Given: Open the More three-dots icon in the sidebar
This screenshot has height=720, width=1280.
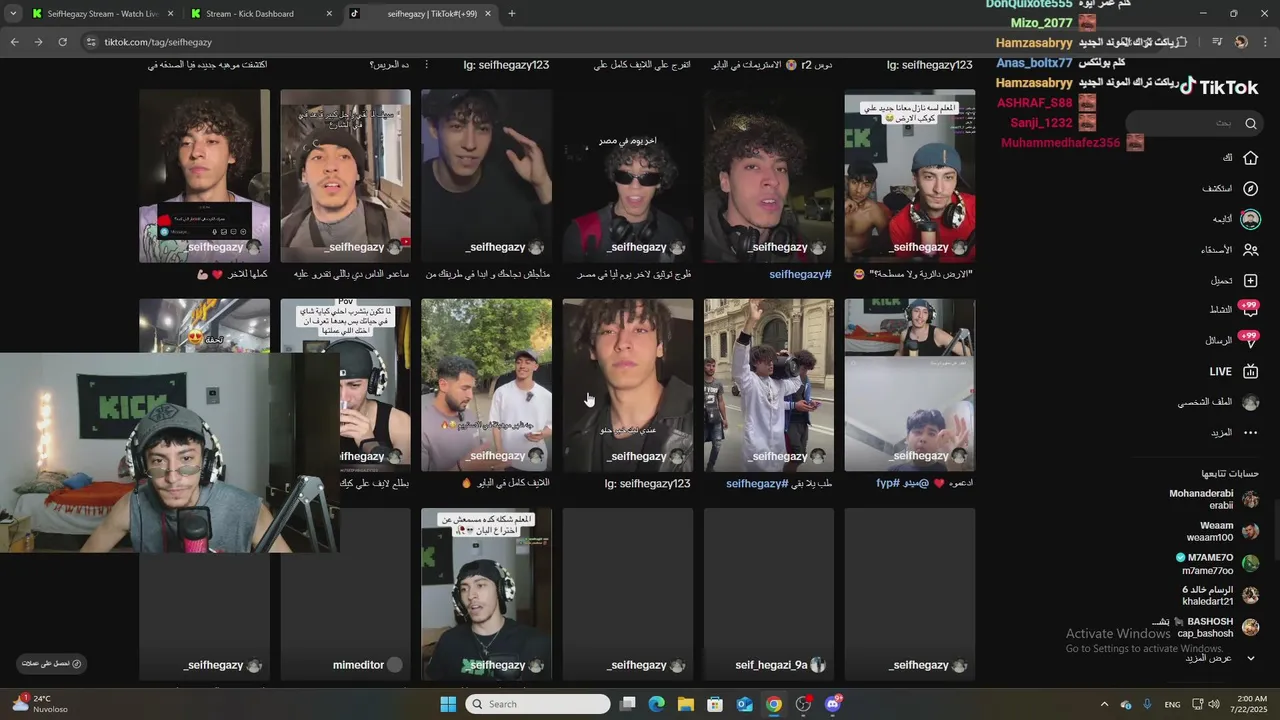Looking at the screenshot, I should (1250, 433).
